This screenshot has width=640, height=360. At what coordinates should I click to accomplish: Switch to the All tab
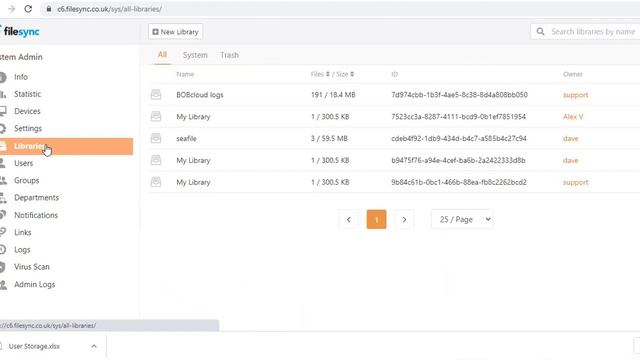coord(162,55)
